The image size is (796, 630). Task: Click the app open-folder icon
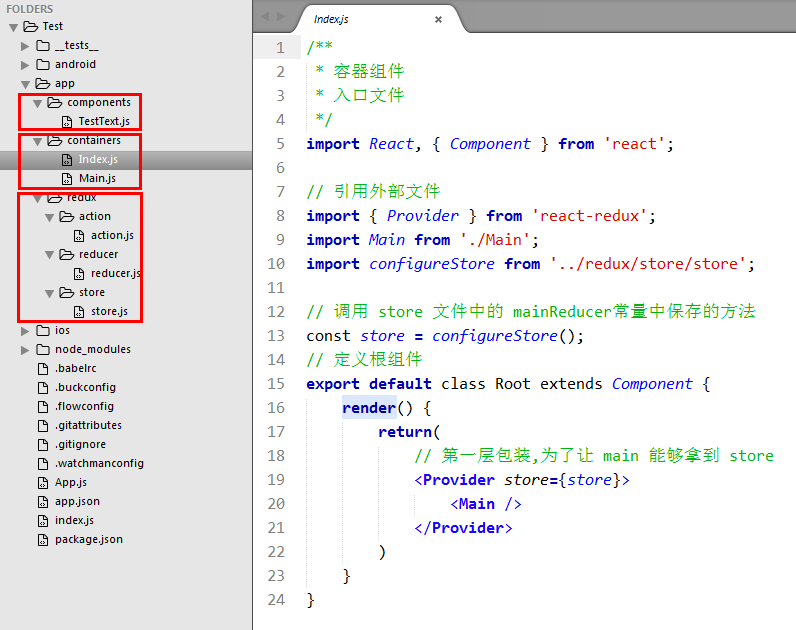point(43,83)
